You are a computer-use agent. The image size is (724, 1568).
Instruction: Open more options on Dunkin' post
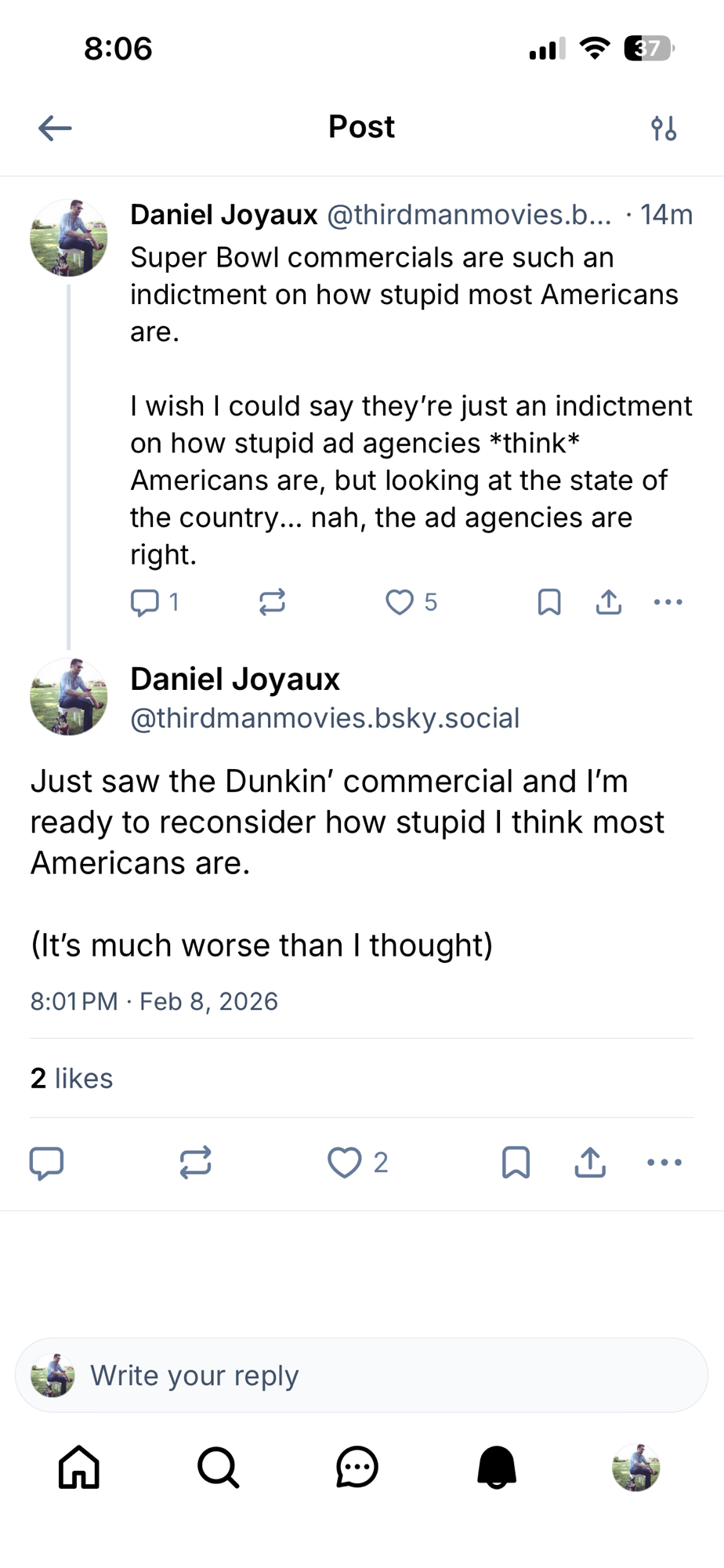(664, 1163)
